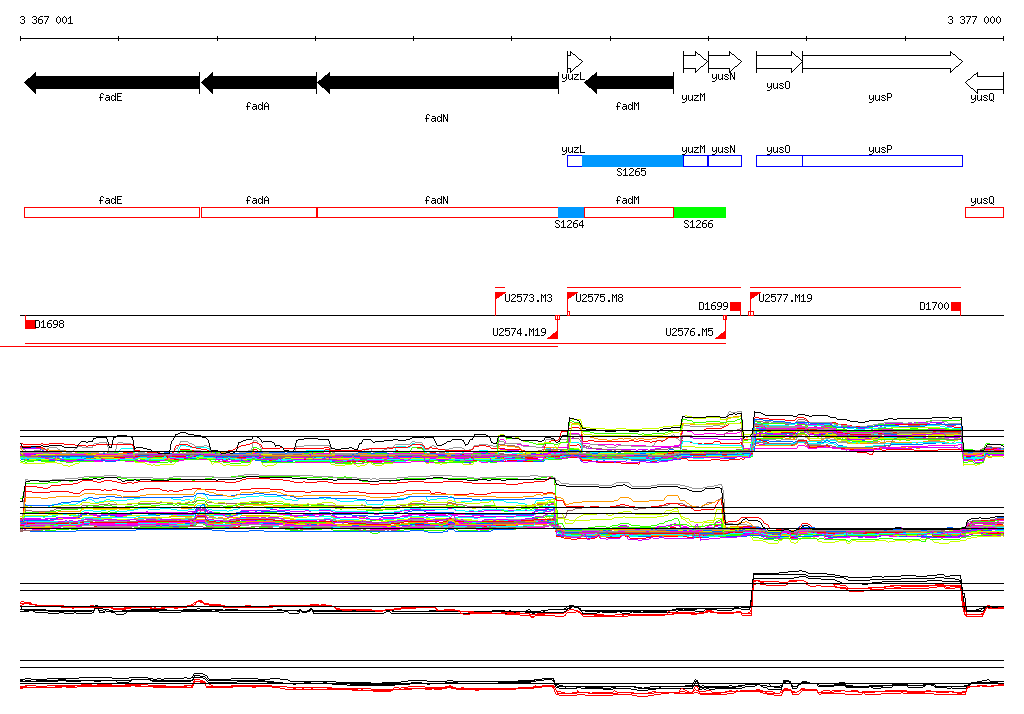Click the red D1698 terminator square
The width and height of the screenshot is (1024, 714).
29,324
